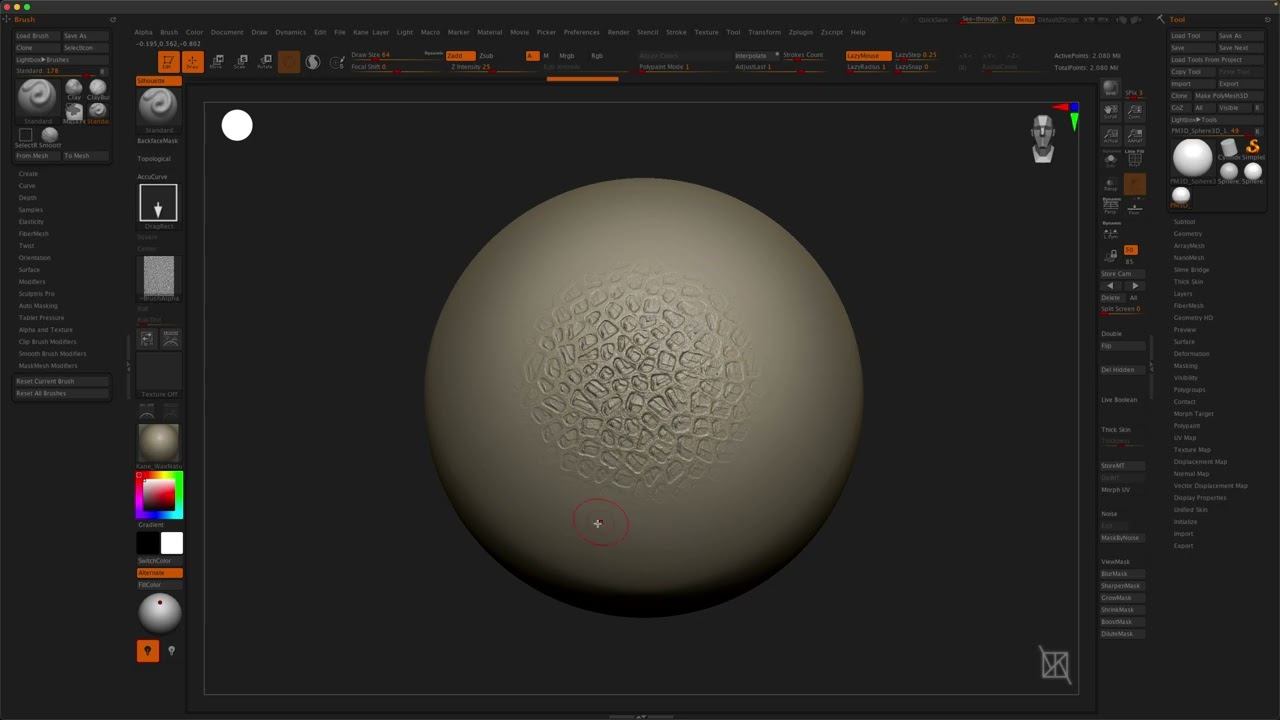Open the Zplugin menu
This screenshot has height=720, width=1280.
click(801, 32)
